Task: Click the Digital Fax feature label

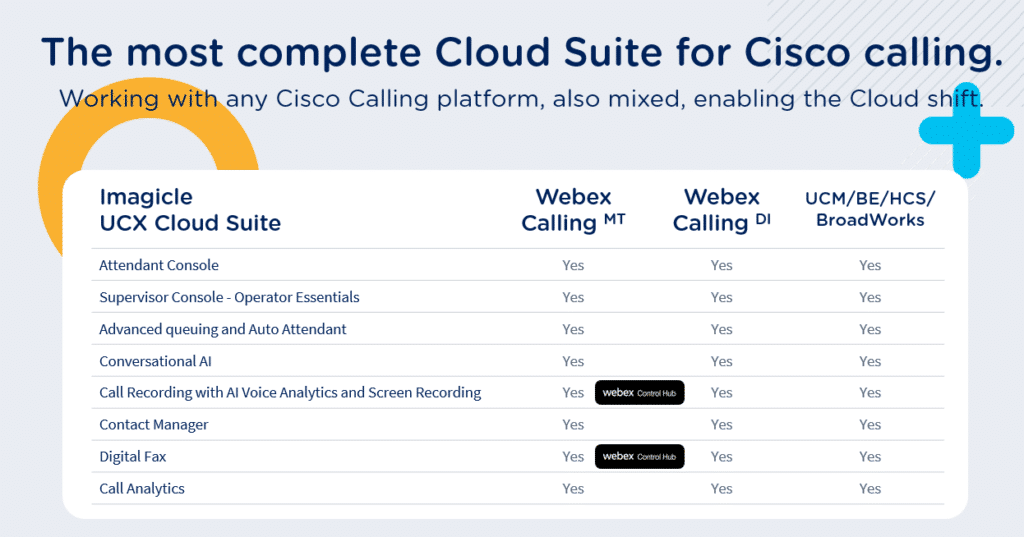Action: (133, 457)
